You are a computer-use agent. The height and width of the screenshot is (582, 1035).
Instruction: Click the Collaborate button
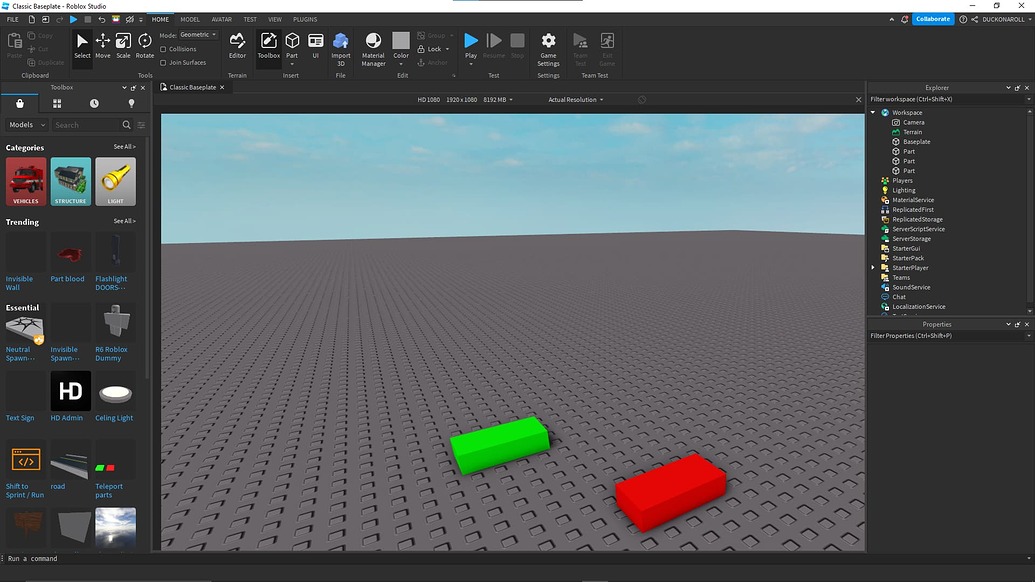(x=932, y=18)
